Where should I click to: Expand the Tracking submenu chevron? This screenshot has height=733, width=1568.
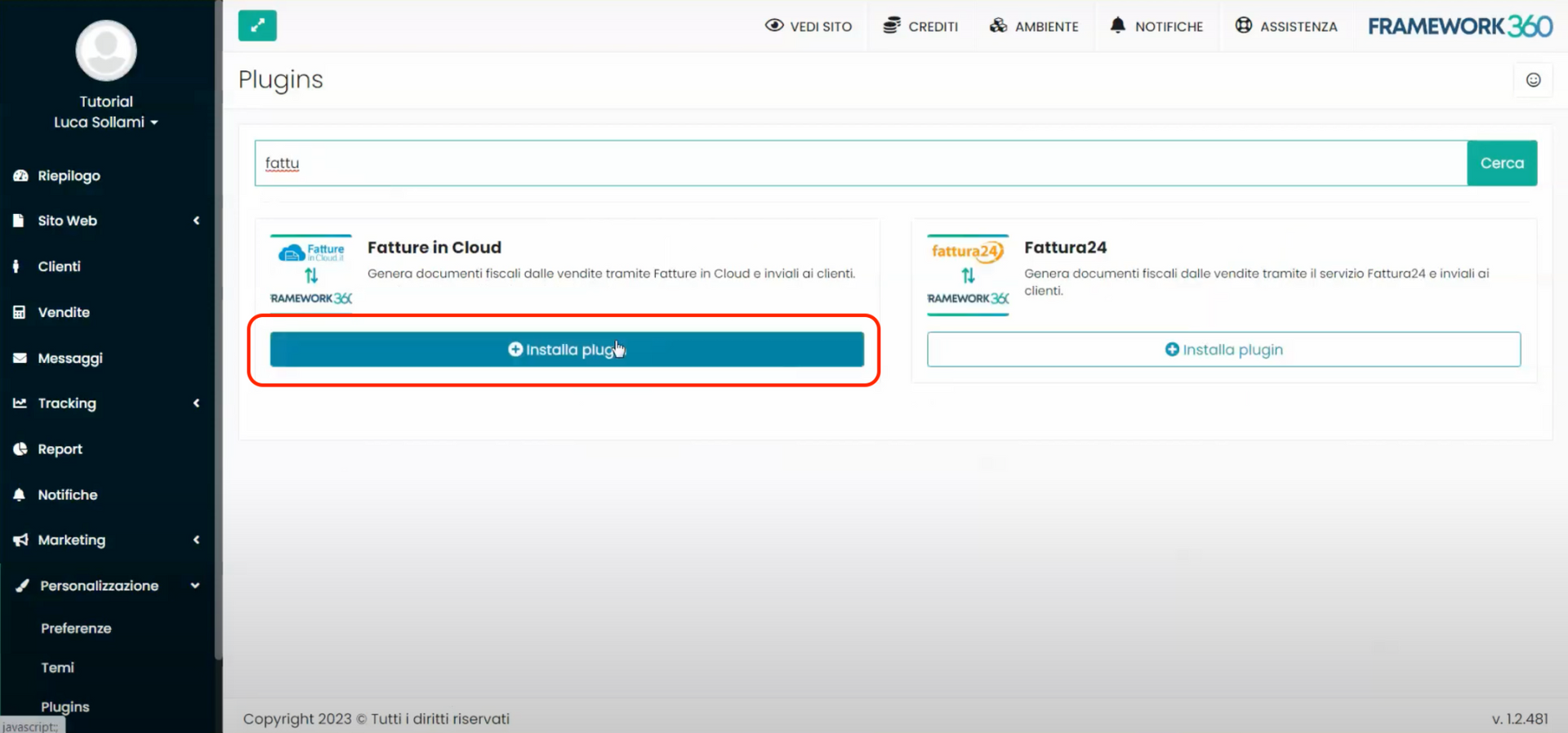[196, 403]
